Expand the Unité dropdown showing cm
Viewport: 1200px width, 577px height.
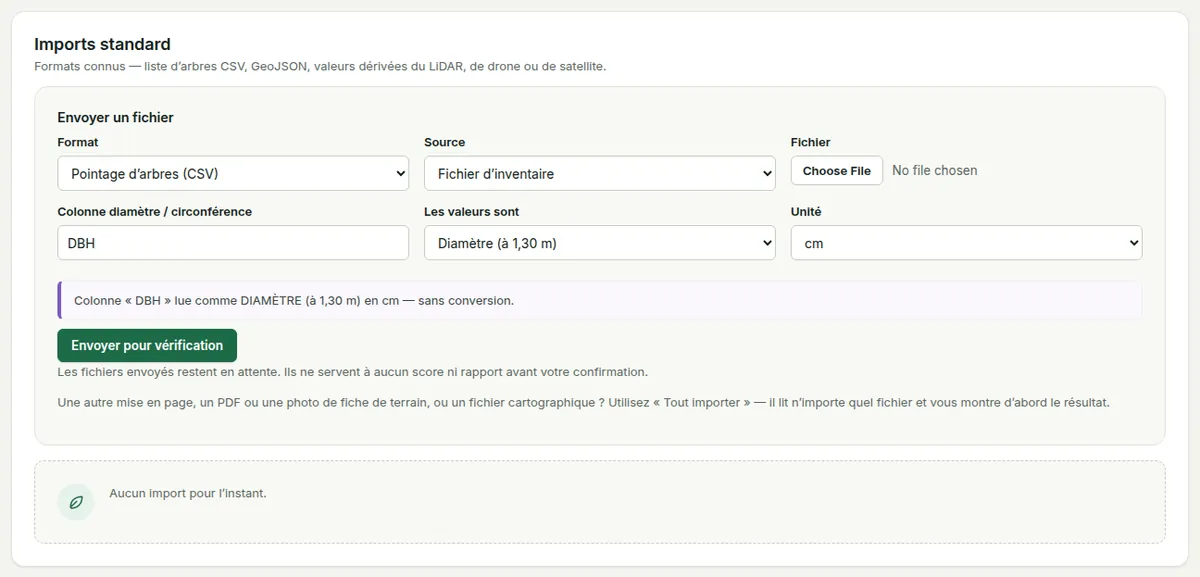point(966,243)
